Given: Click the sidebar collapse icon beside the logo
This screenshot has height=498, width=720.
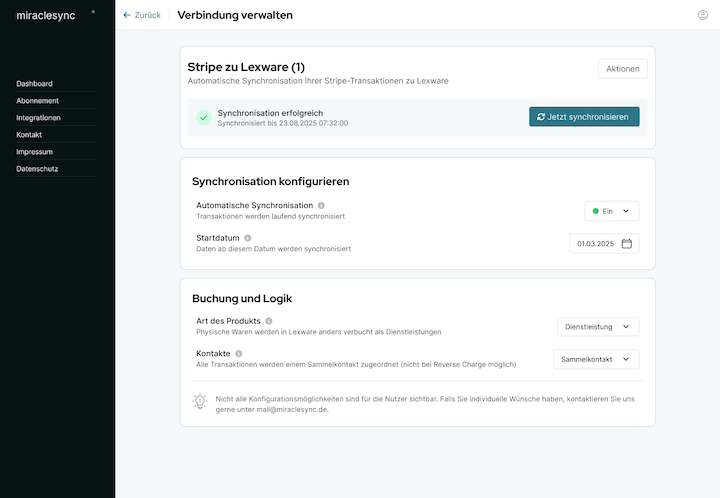Looking at the screenshot, I should point(93,12).
